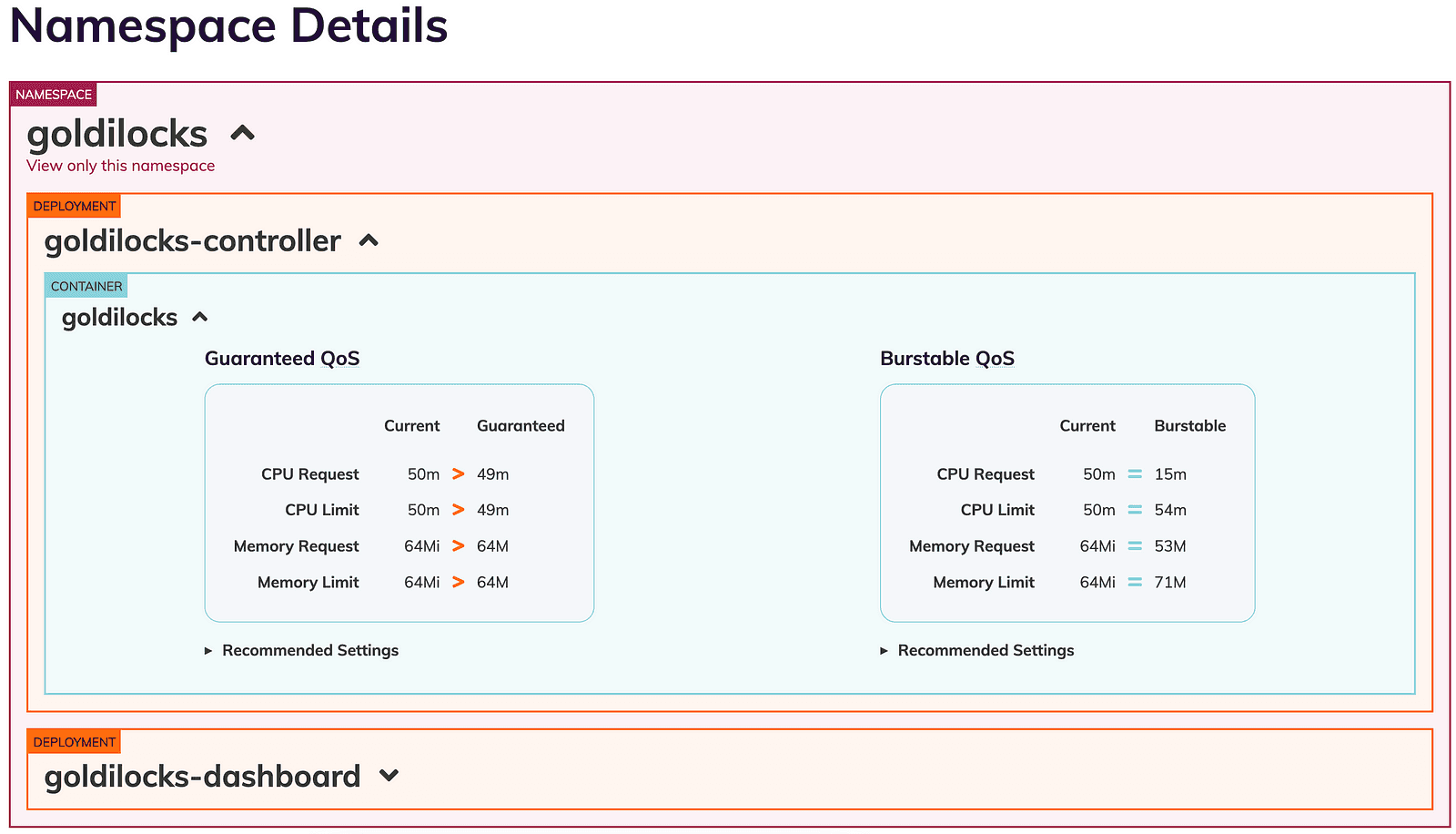Click the equals icon next to Memory Limit 71M

tap(1134, 582)
